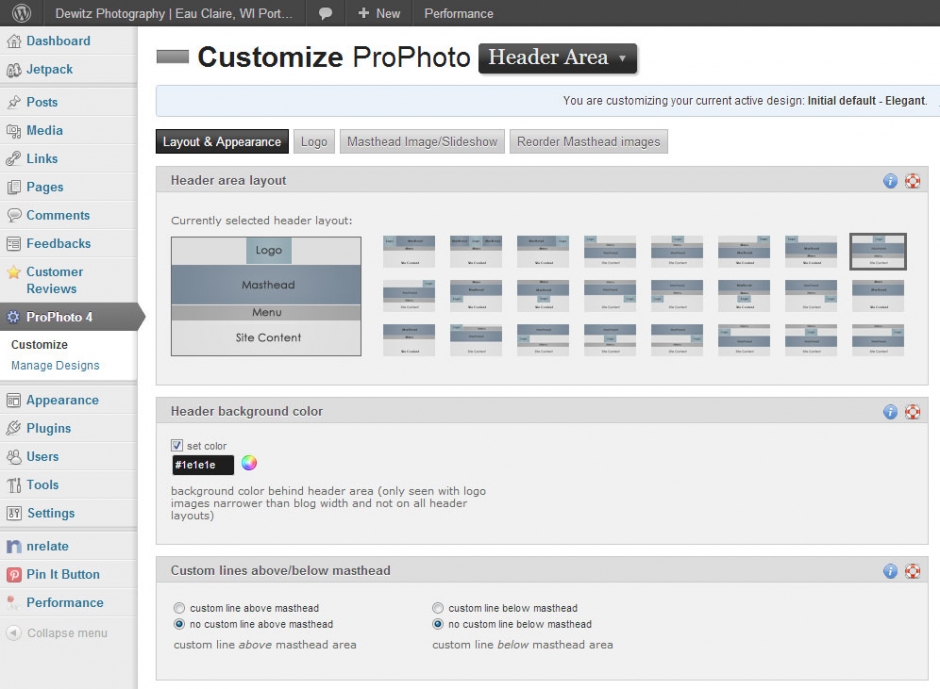
Task: Click info icon for Header area layout
Action: 890,180
